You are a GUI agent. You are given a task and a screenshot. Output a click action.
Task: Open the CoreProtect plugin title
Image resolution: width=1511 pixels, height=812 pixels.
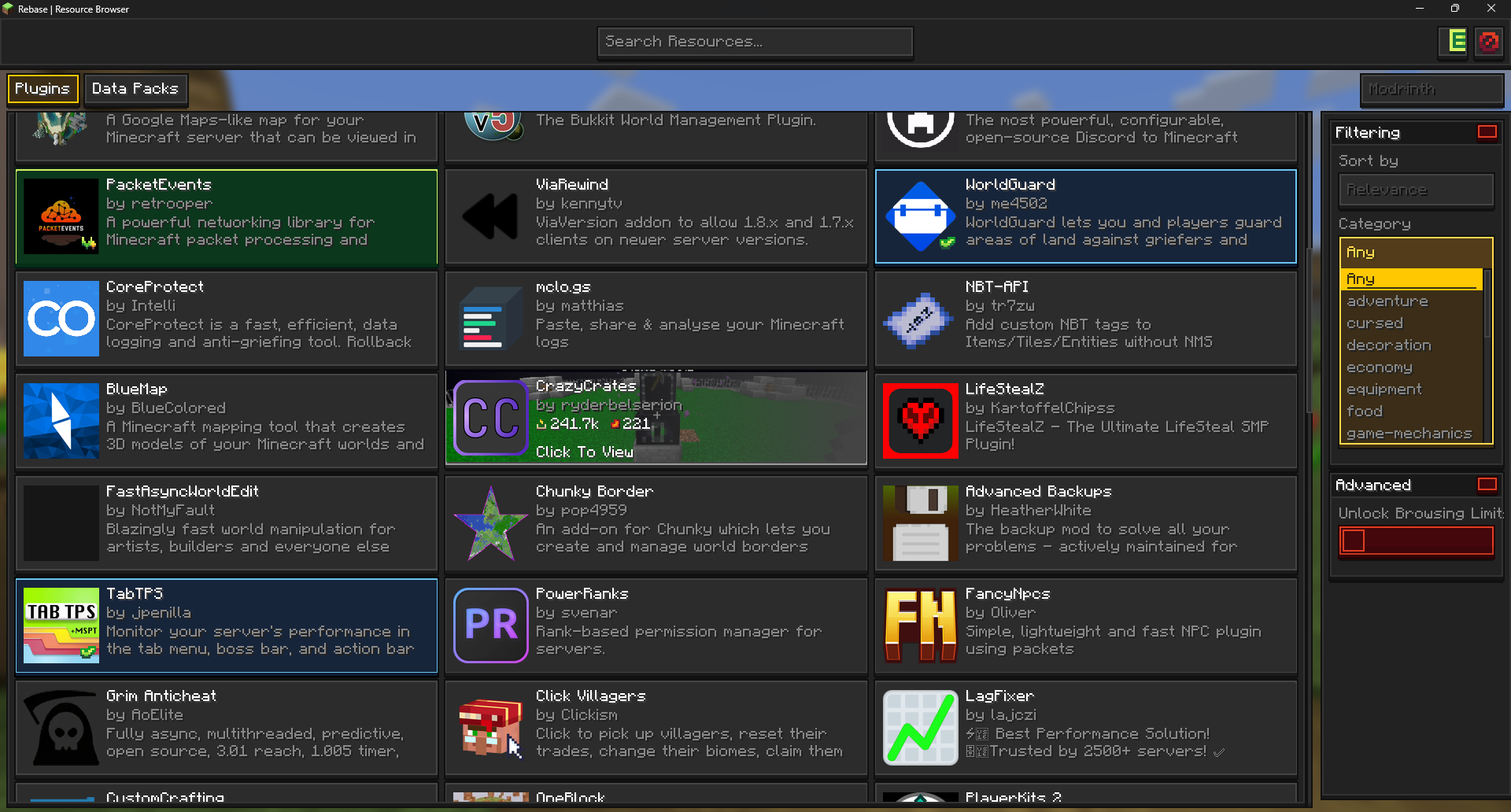(154, 286)
